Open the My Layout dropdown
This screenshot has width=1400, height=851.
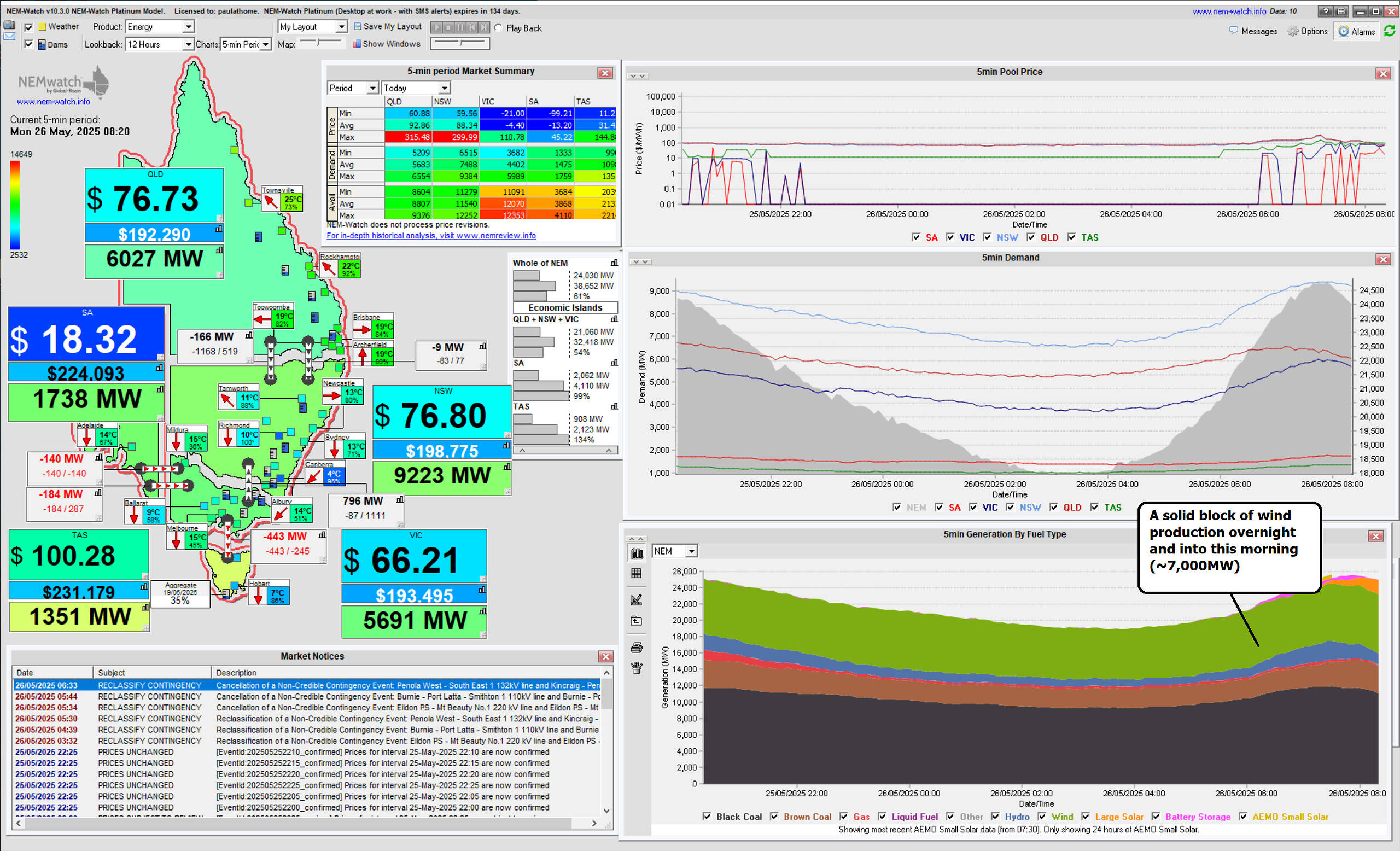click(312, 27)
